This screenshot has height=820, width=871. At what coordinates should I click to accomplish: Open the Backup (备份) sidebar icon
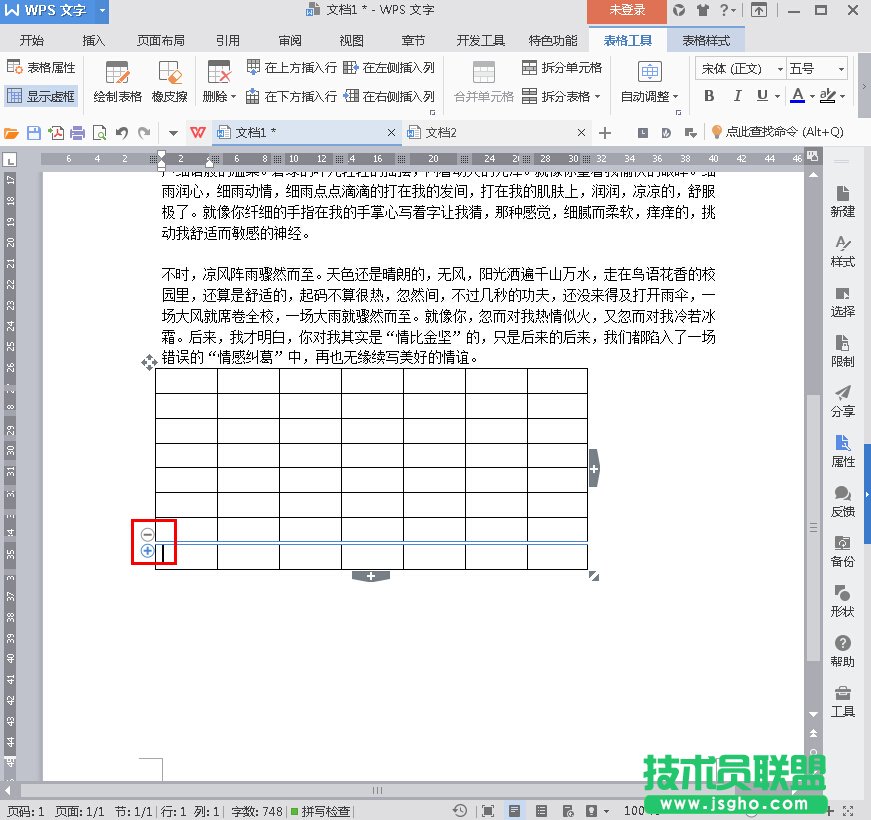(842, 551)
